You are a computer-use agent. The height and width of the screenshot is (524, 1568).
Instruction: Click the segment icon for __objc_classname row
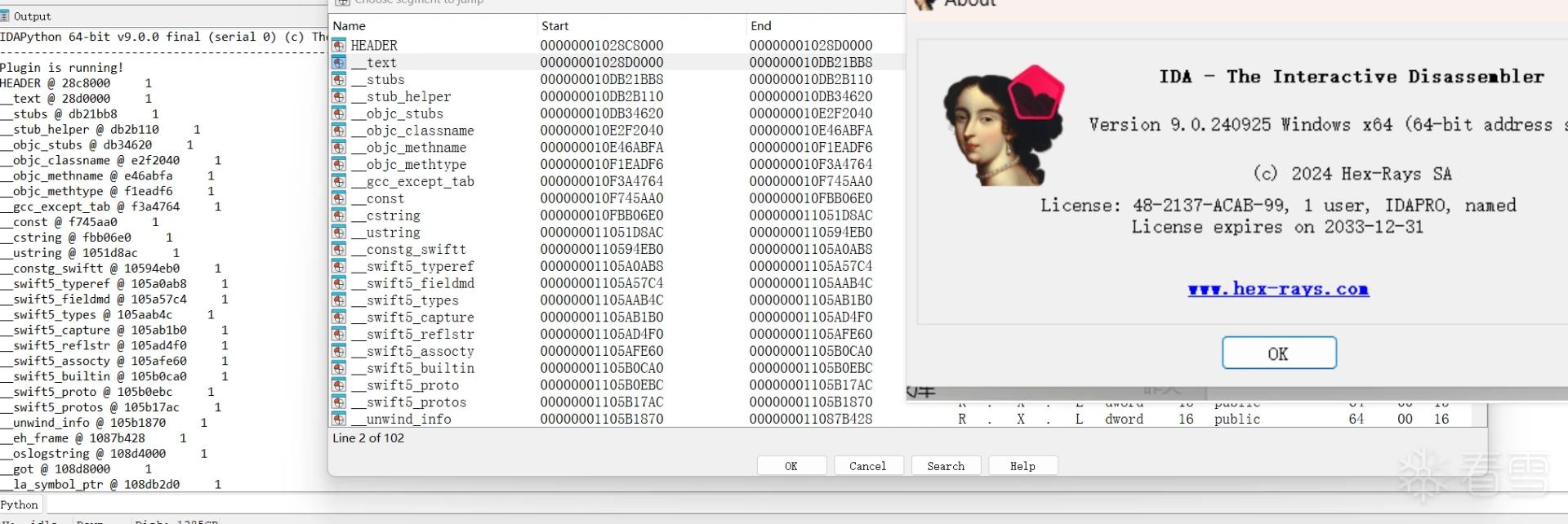338,131
